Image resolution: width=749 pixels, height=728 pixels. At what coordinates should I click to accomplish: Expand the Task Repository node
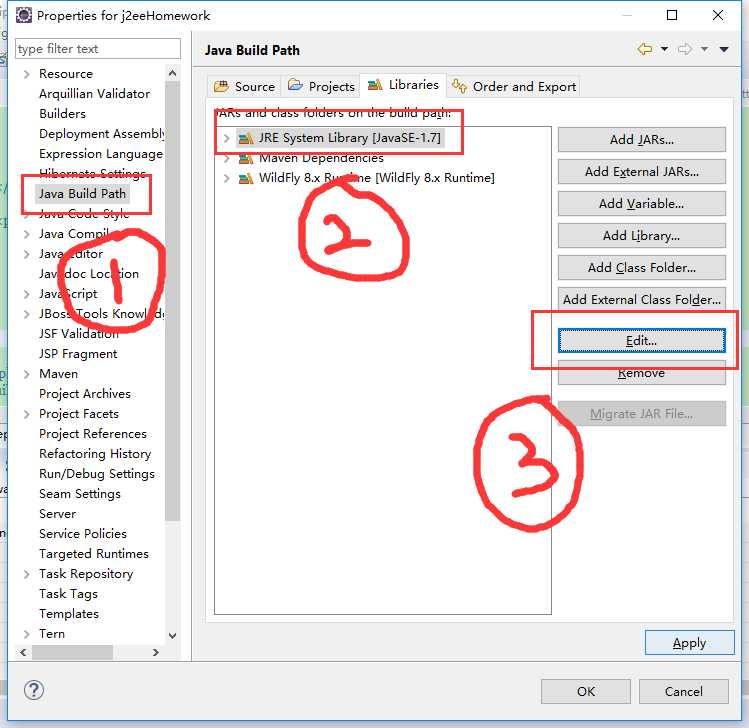(x=27, y=574)
